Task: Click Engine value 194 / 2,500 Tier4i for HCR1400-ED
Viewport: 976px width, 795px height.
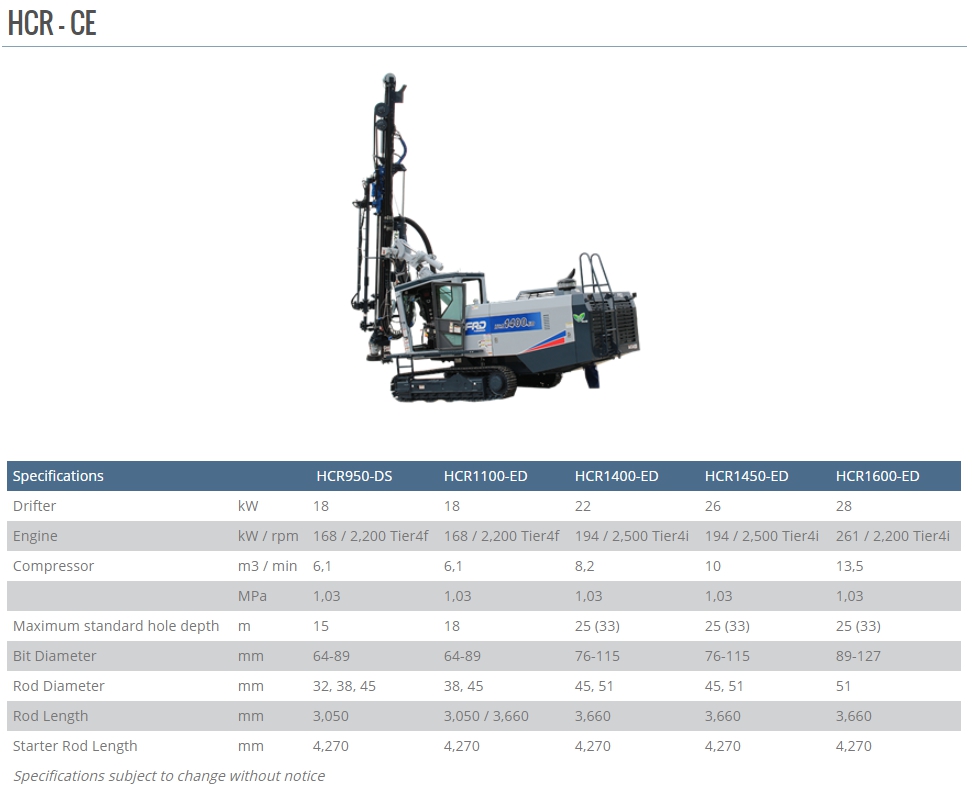Action: coord(632,536)
